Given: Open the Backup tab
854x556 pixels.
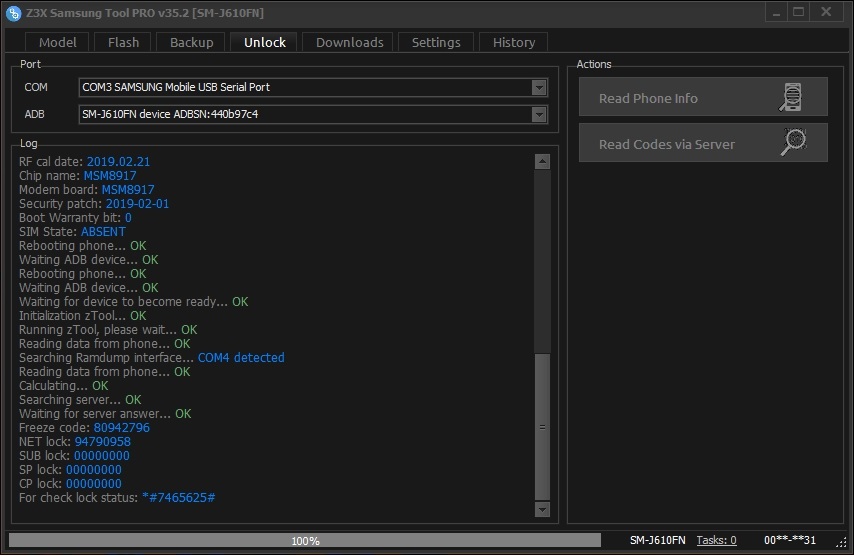Looking at the screenshot, I should 191,42.
